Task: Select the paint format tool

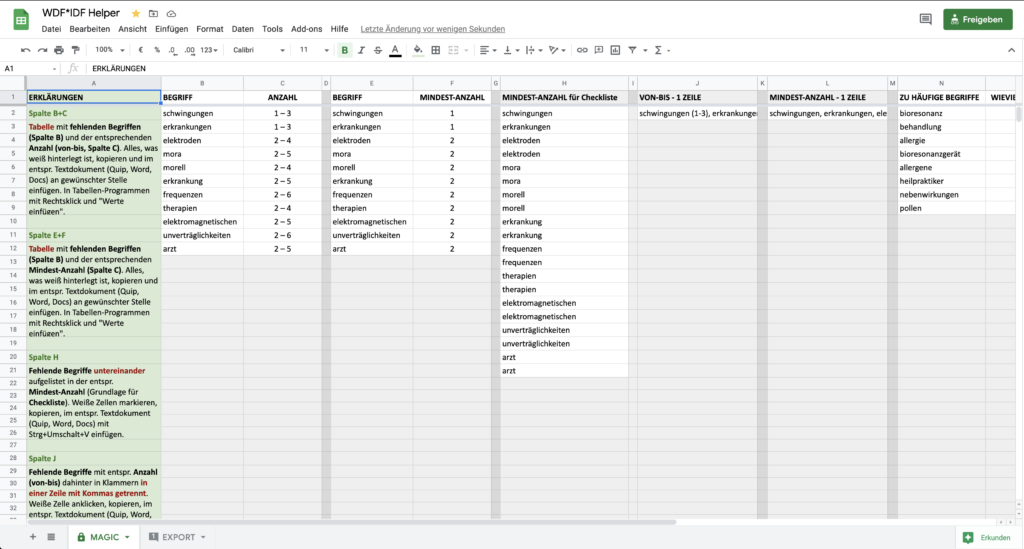Action: (75, 49)
